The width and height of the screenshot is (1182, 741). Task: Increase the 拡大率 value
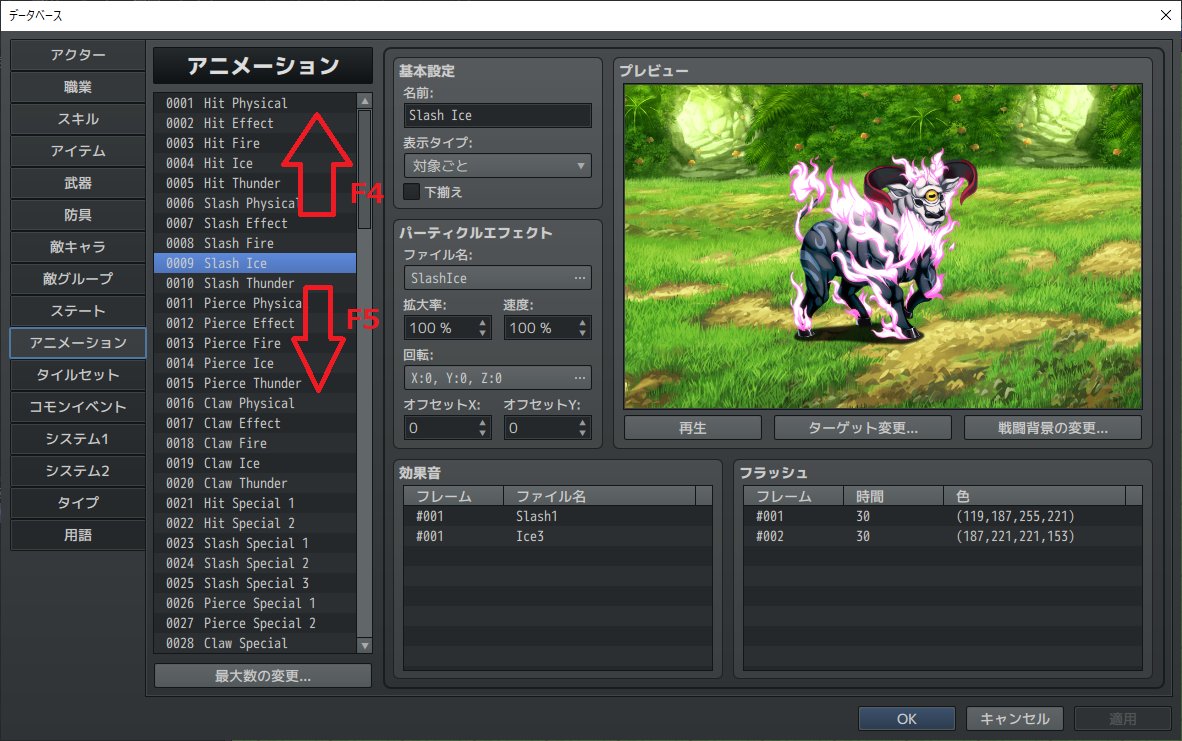coord(483,322)
